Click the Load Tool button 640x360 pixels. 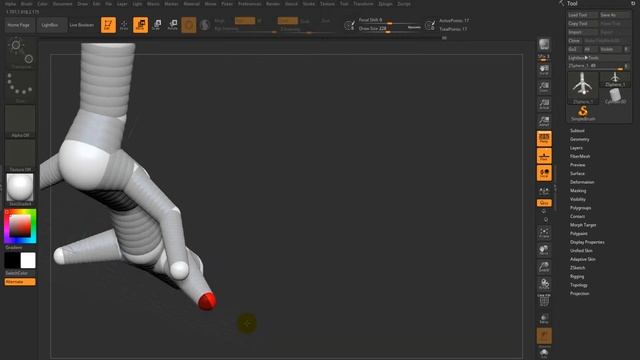click(x=582, y=15)
